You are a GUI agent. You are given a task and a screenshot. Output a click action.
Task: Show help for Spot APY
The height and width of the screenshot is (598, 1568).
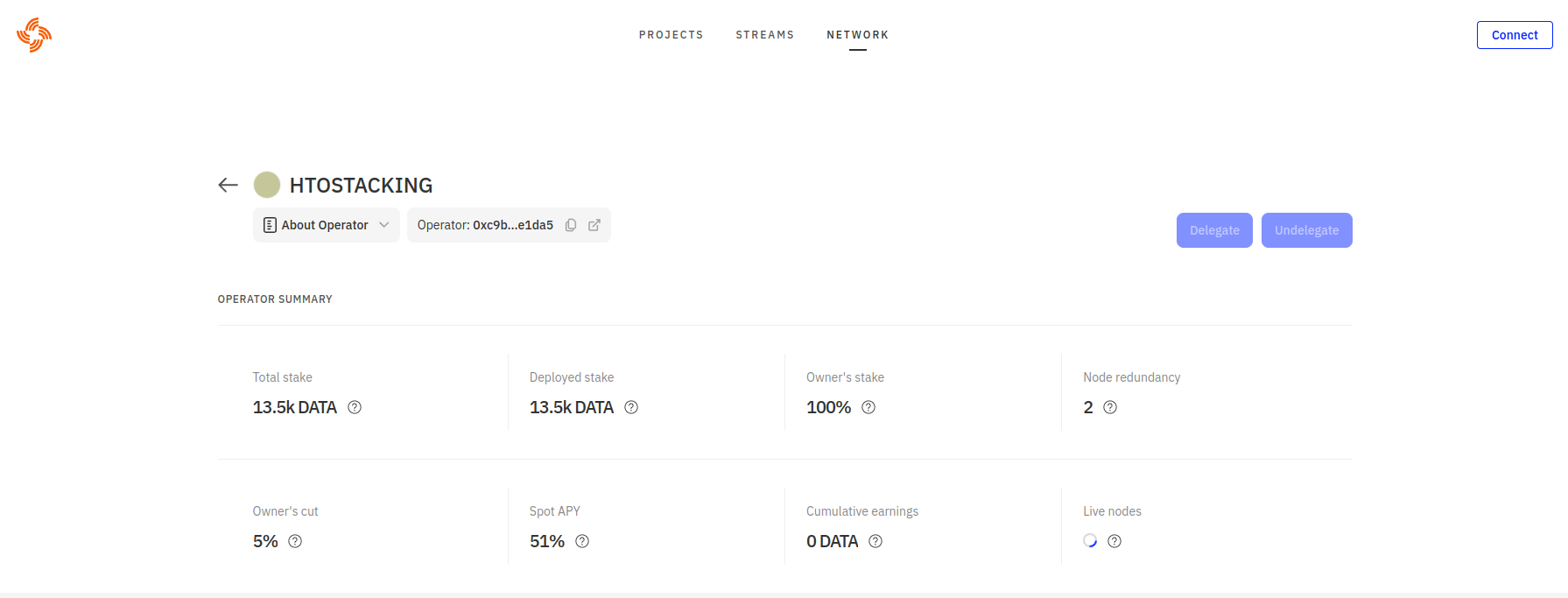point(582,541)
